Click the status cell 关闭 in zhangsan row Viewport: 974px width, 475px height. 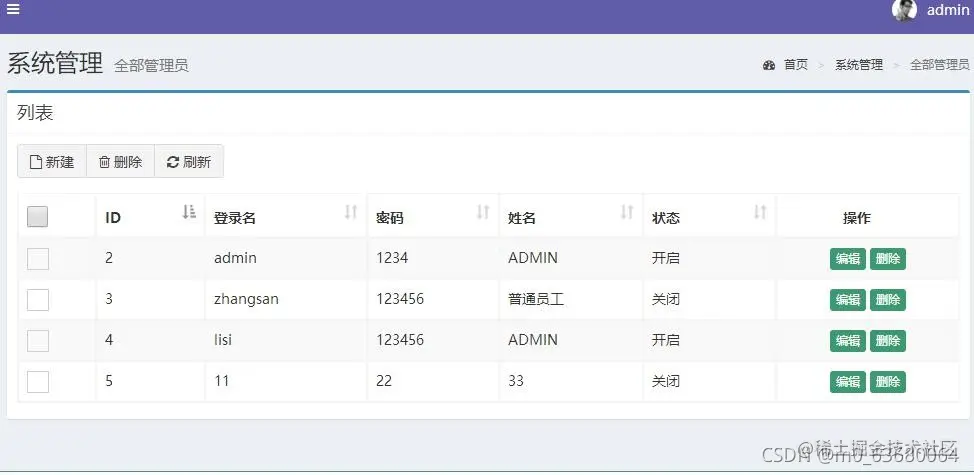click(665, 299)
